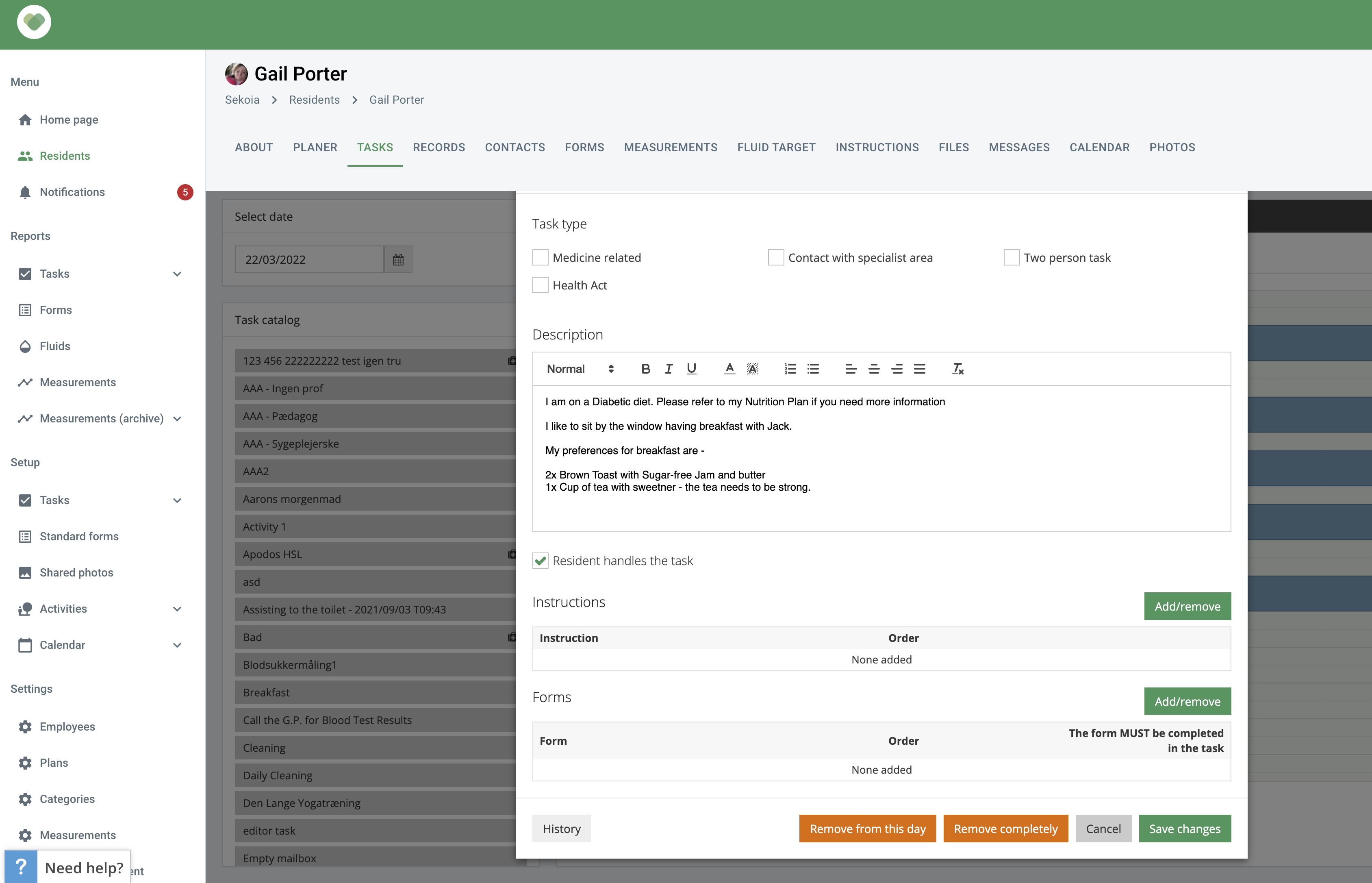Screen dimensions: 1372x883
Task: Click inside the description text area
Action: click(x=881, y=459)
